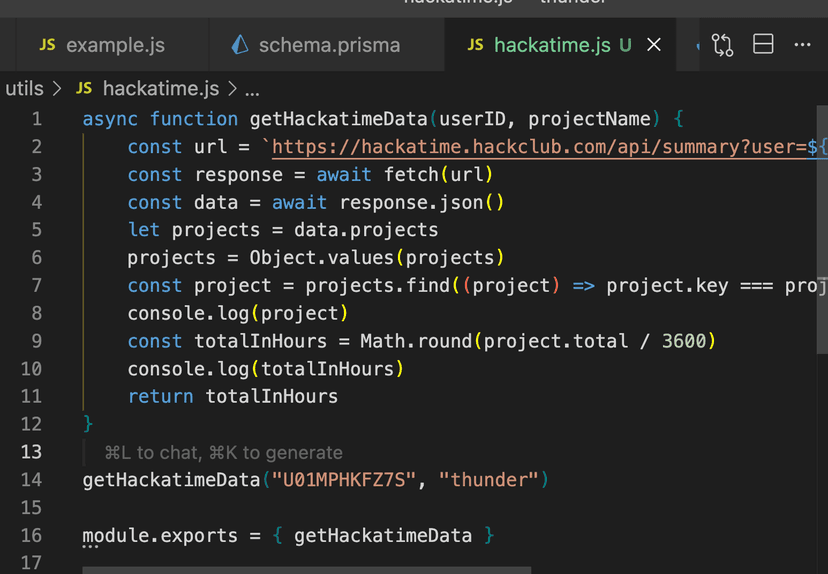
Task: Expand the utils breadcrumb folder
Action: (24, 88)
